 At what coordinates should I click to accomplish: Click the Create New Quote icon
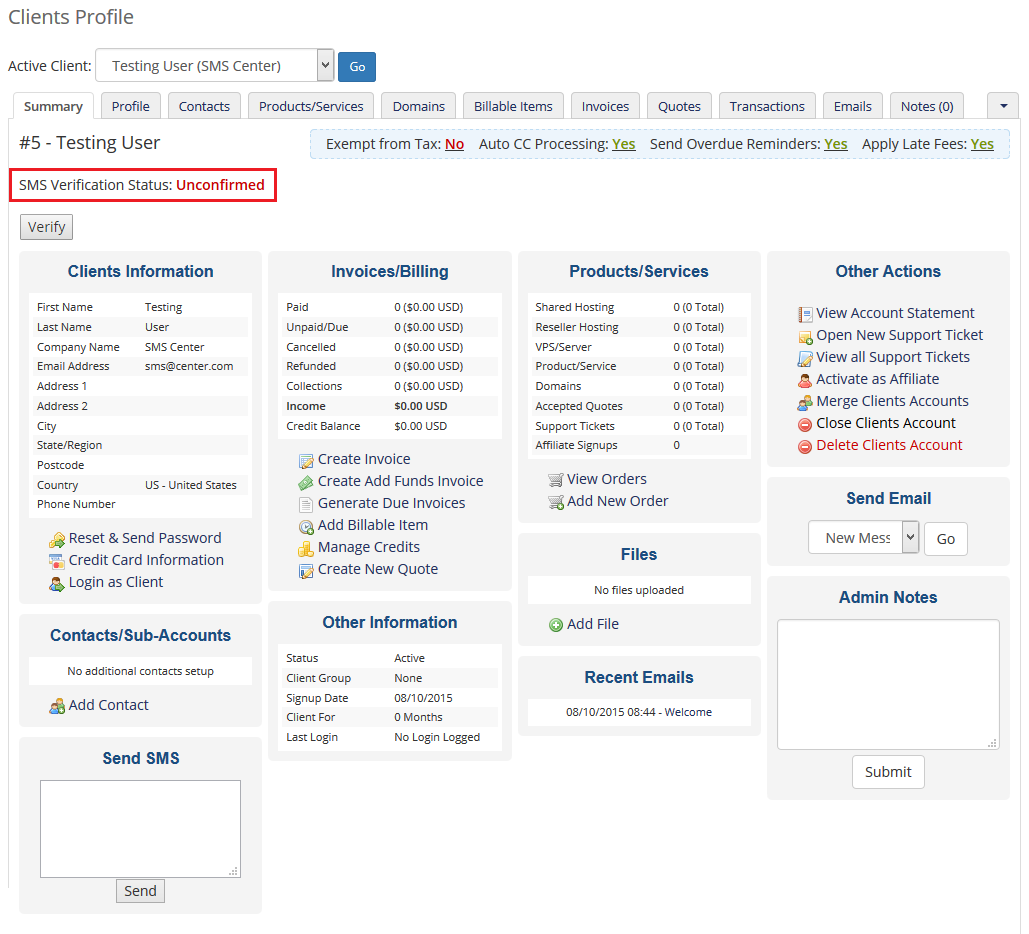[x=306, y=570]
